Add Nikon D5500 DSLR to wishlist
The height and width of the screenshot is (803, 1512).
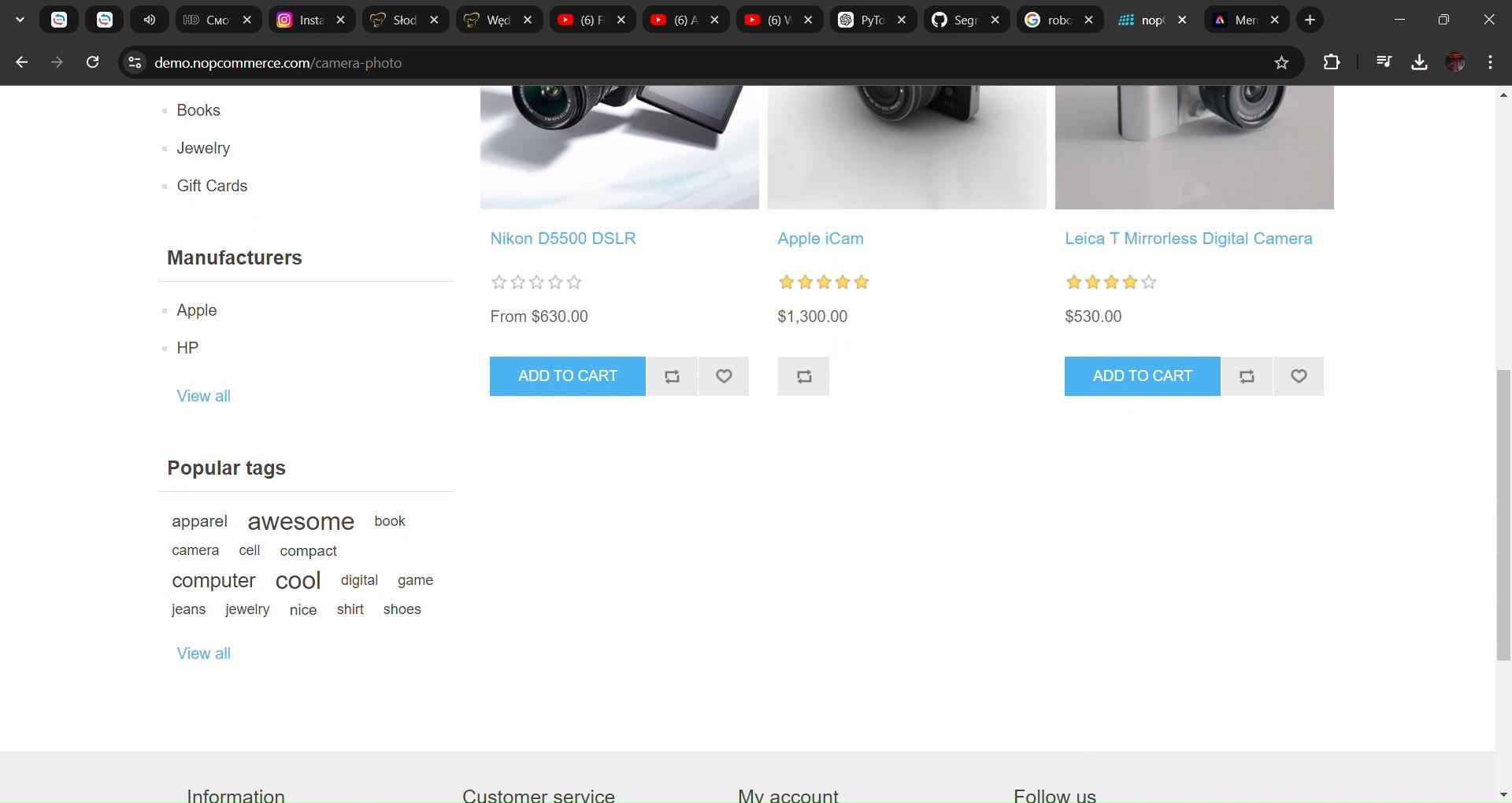(x=724, y=376)
